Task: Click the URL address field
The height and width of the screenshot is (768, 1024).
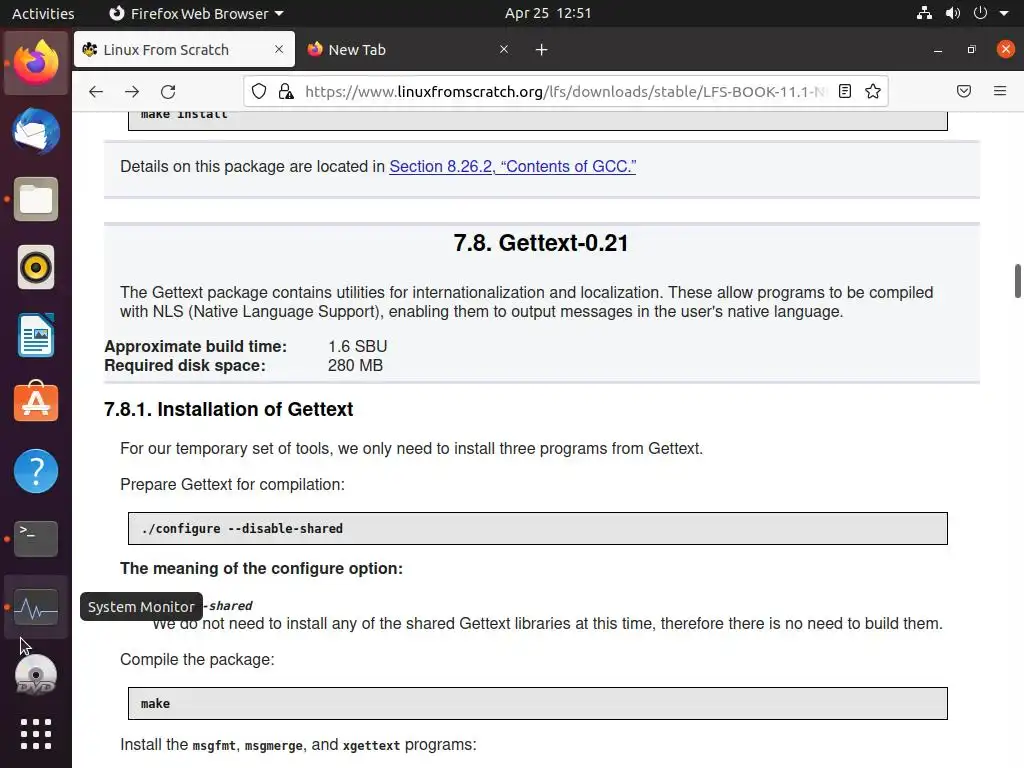Action: 566,91
